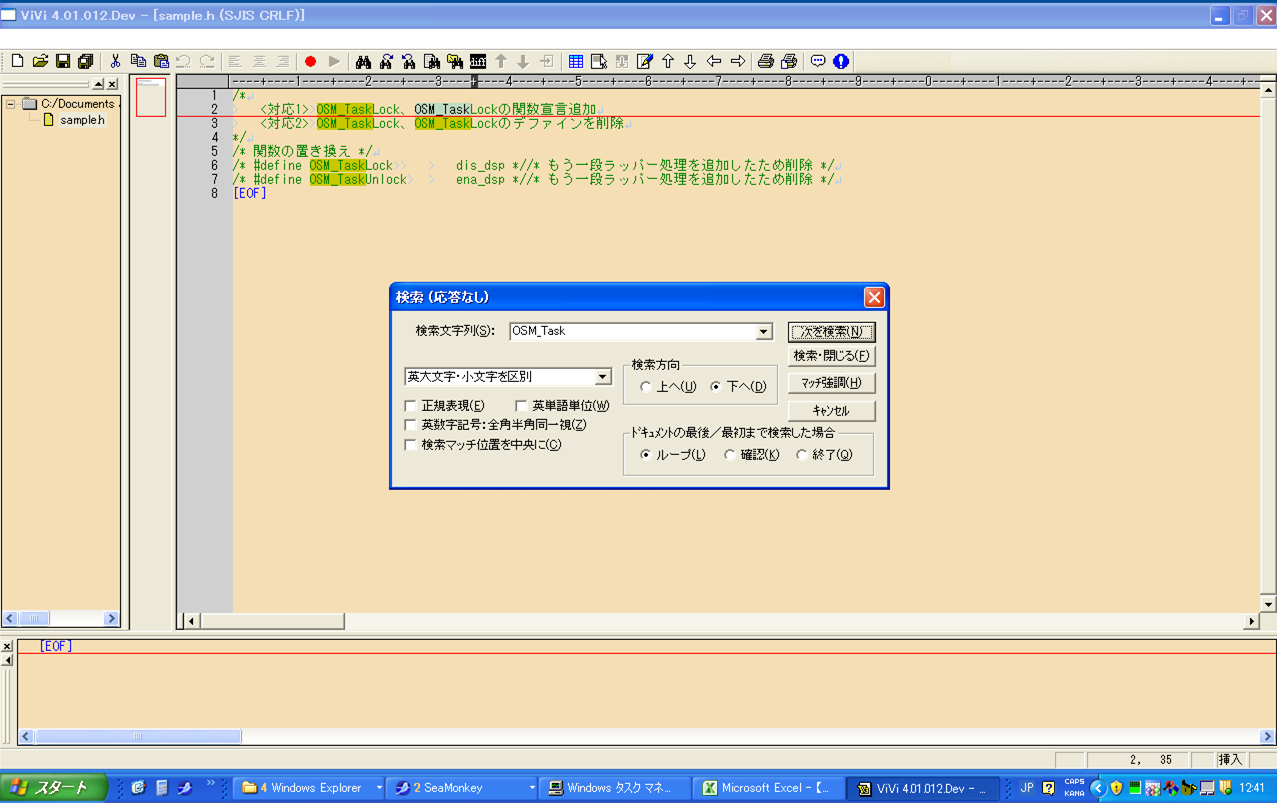This screenshot has width=1277, height=803.
Task: Collapse the C:/Documents tree node
Action: pos(11,104)
